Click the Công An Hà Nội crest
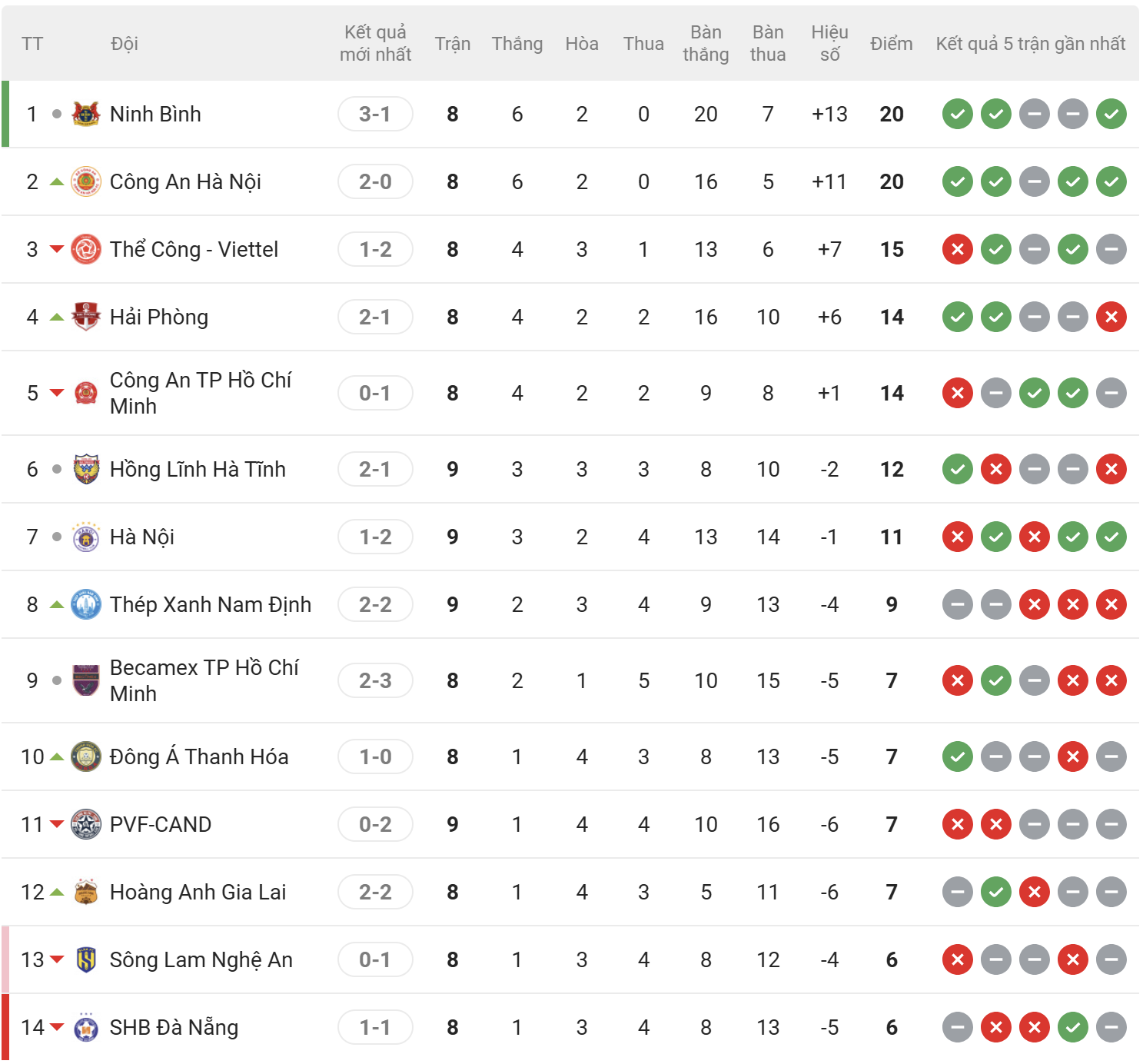The width and height of the screenshot is (1143, 1064). coord(86,181)
